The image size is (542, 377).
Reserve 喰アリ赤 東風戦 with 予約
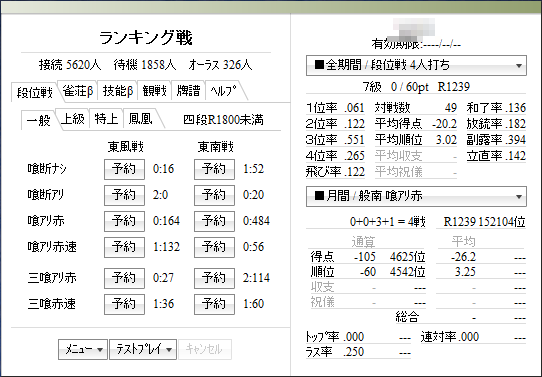point(124,221)
